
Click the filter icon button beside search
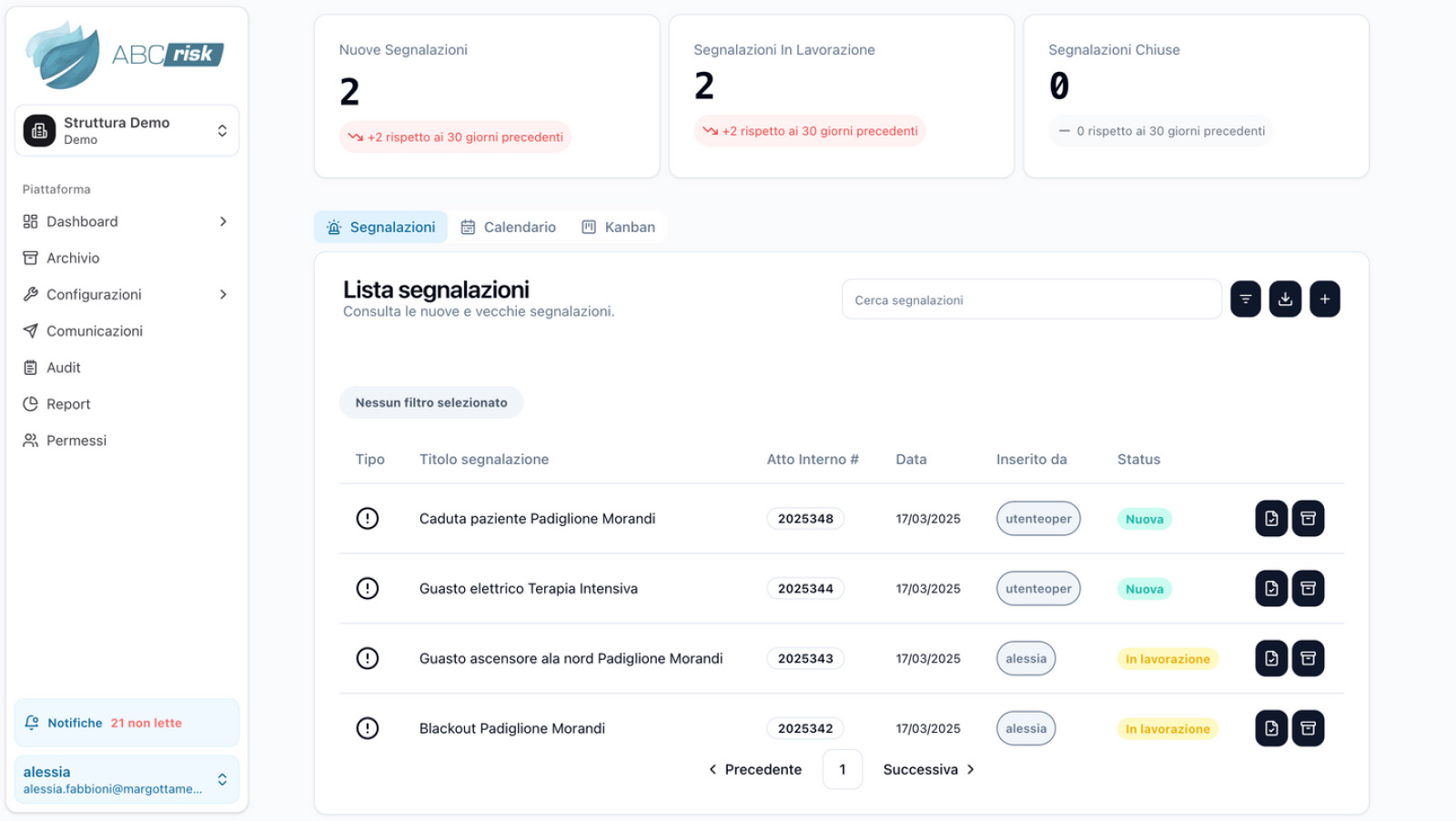click(x=1245, y=299)
